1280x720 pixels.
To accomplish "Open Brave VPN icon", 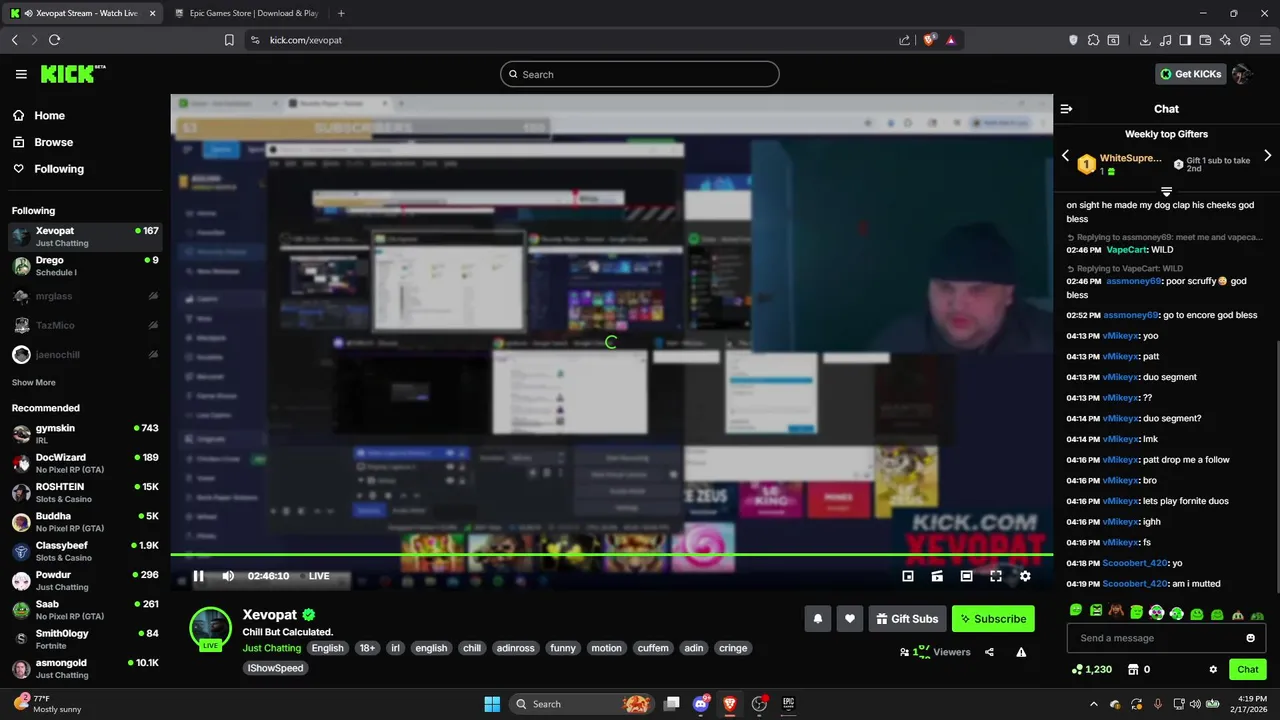I will pos(1245,40).
